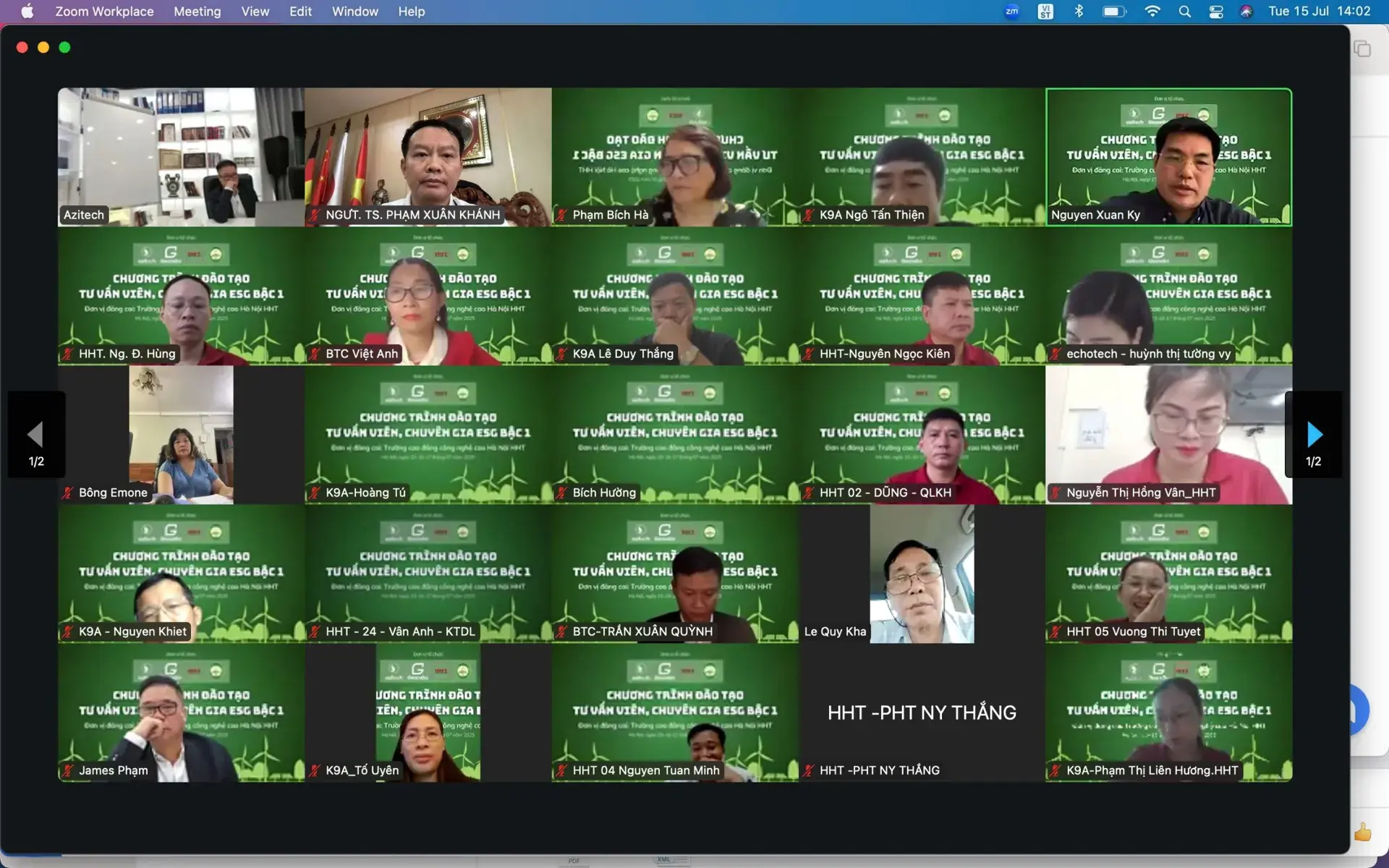Select the HHT -PHT NY THẮNG tile

[x=922, y=712]
